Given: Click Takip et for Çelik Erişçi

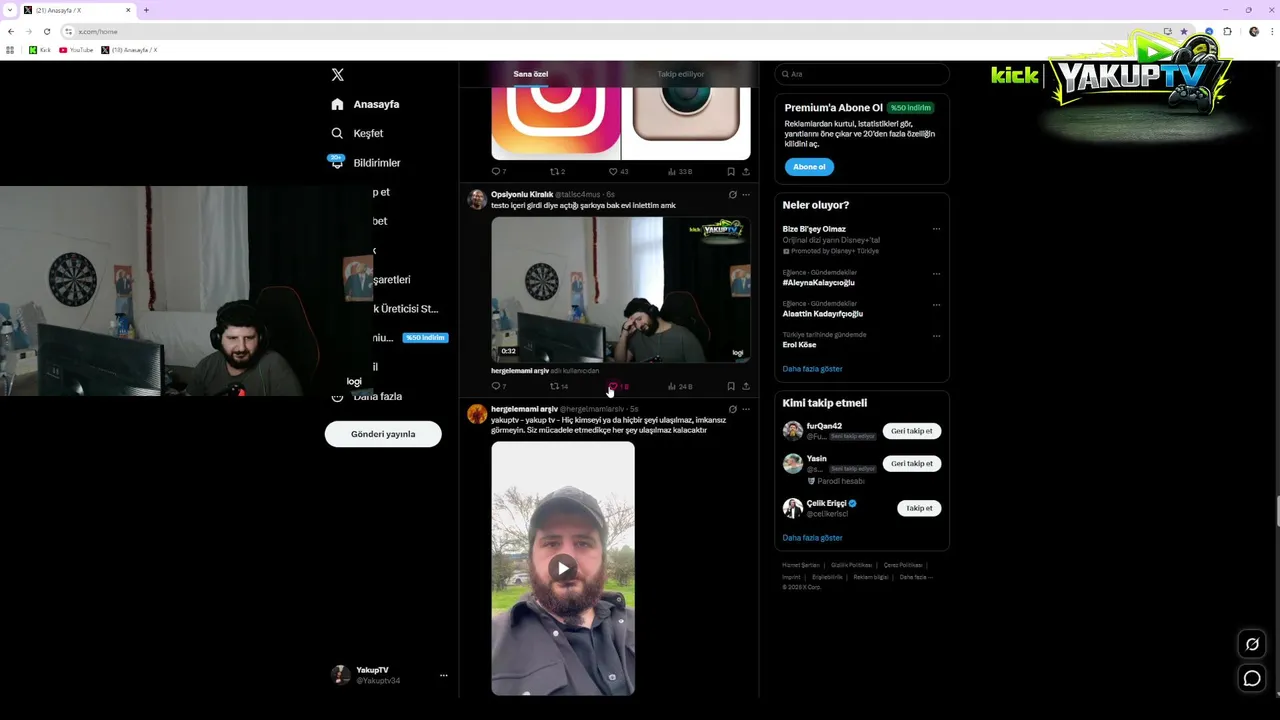Looking at the screenshot, I should [x=918, y=508].
